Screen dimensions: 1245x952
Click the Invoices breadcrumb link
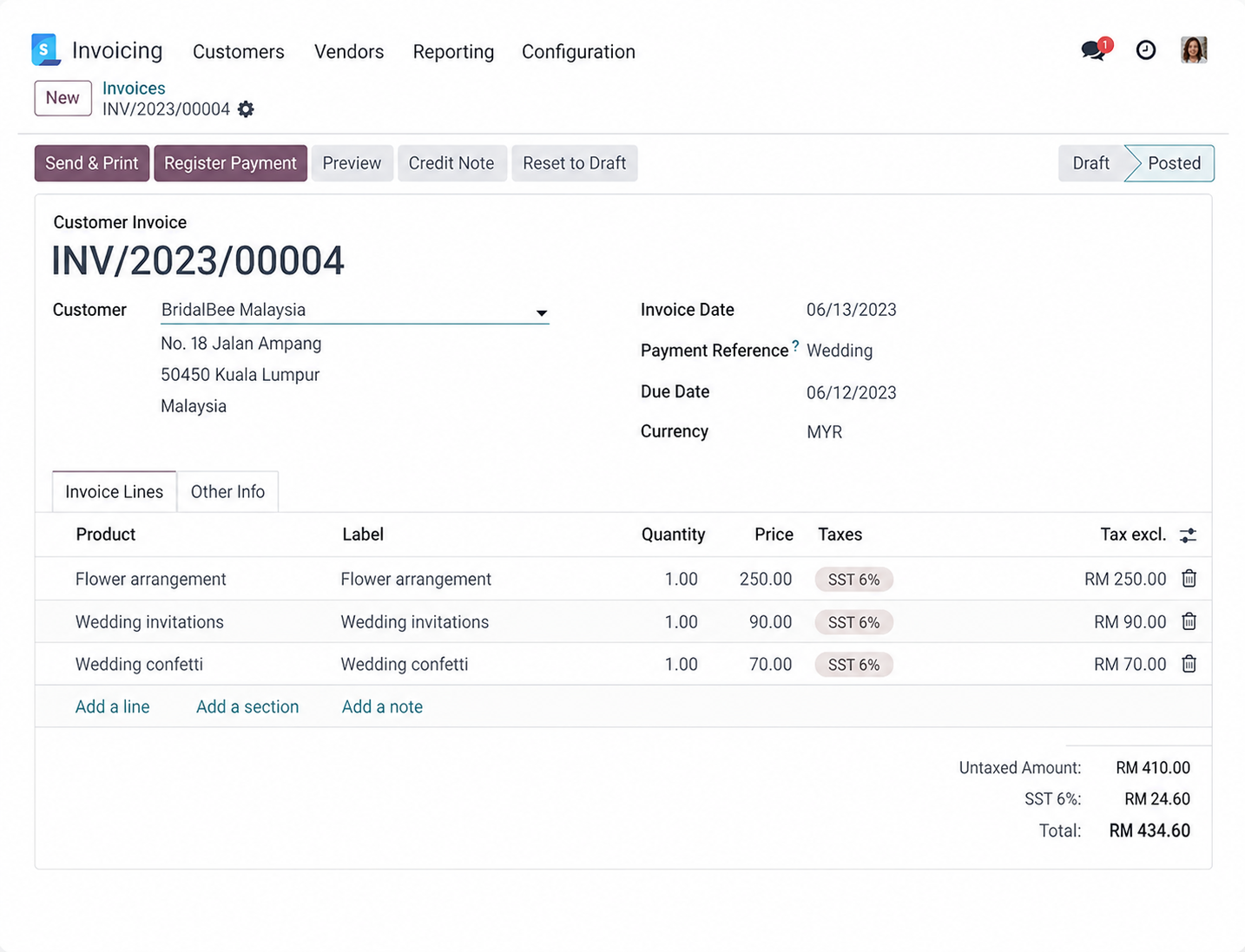[x=134, y=89]
